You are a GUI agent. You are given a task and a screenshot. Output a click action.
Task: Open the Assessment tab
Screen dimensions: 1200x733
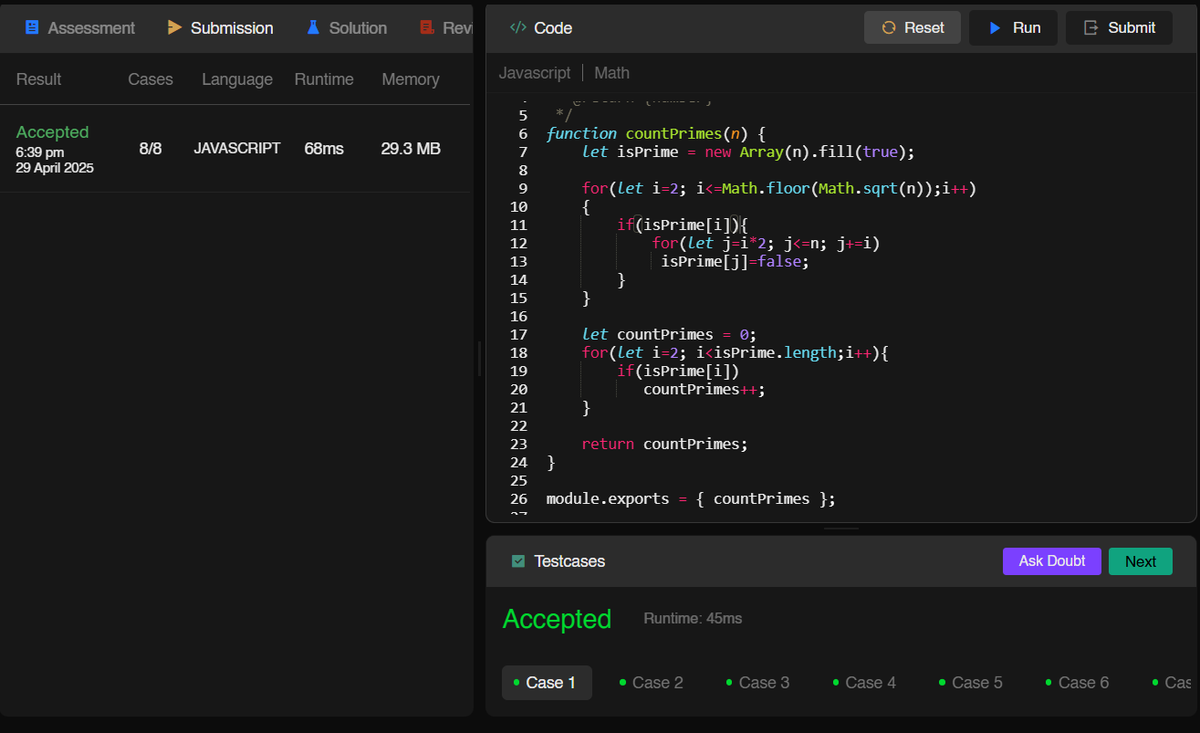80,28
